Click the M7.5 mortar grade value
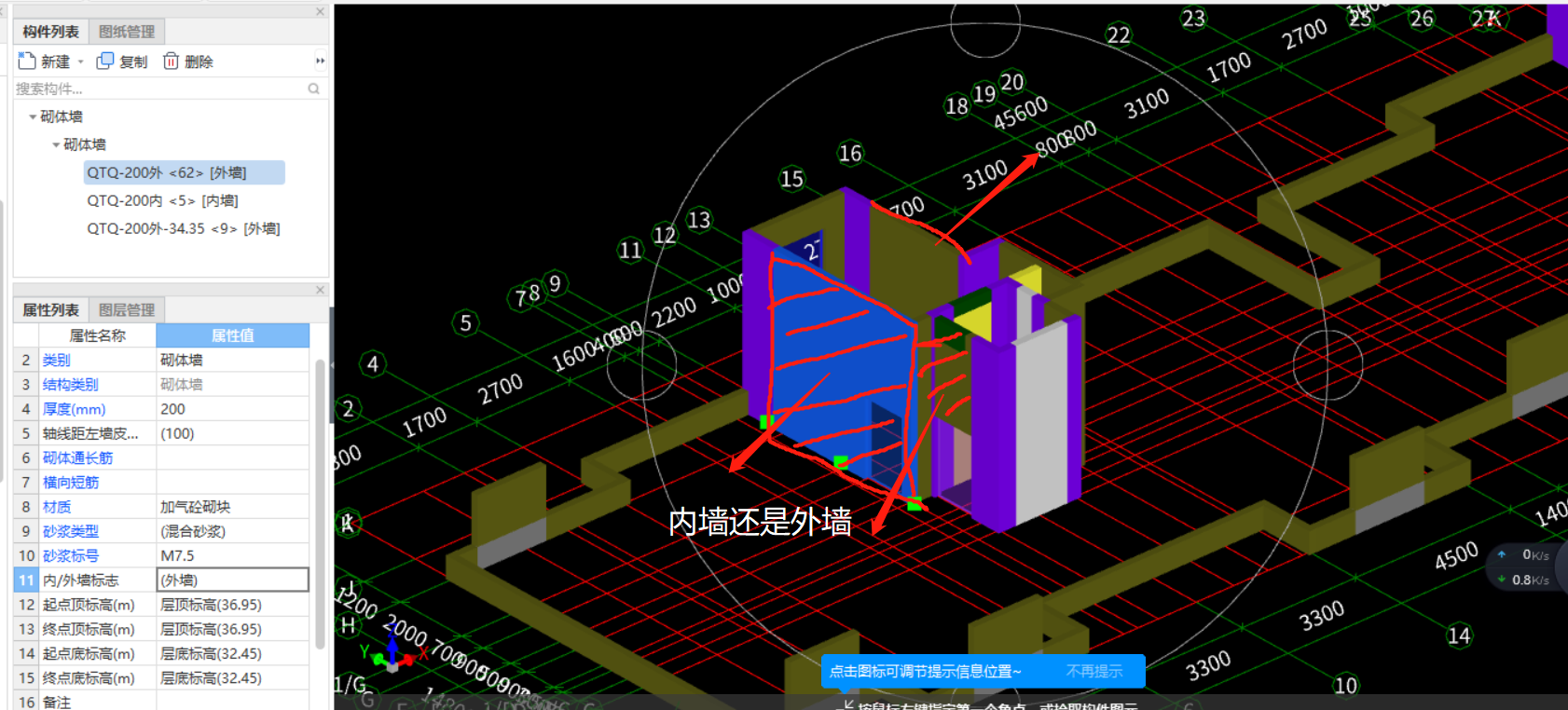 click(x=232, y=555)
